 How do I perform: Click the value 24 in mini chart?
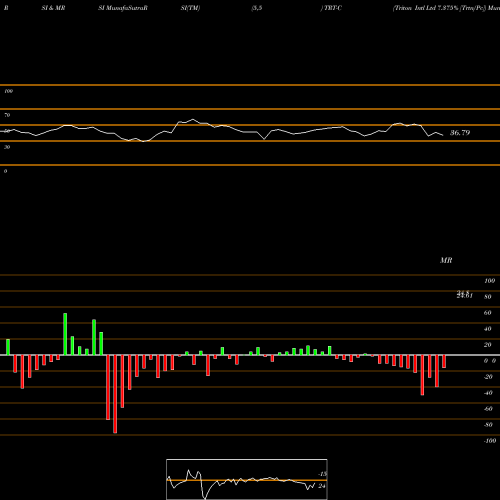coord(322,486)
